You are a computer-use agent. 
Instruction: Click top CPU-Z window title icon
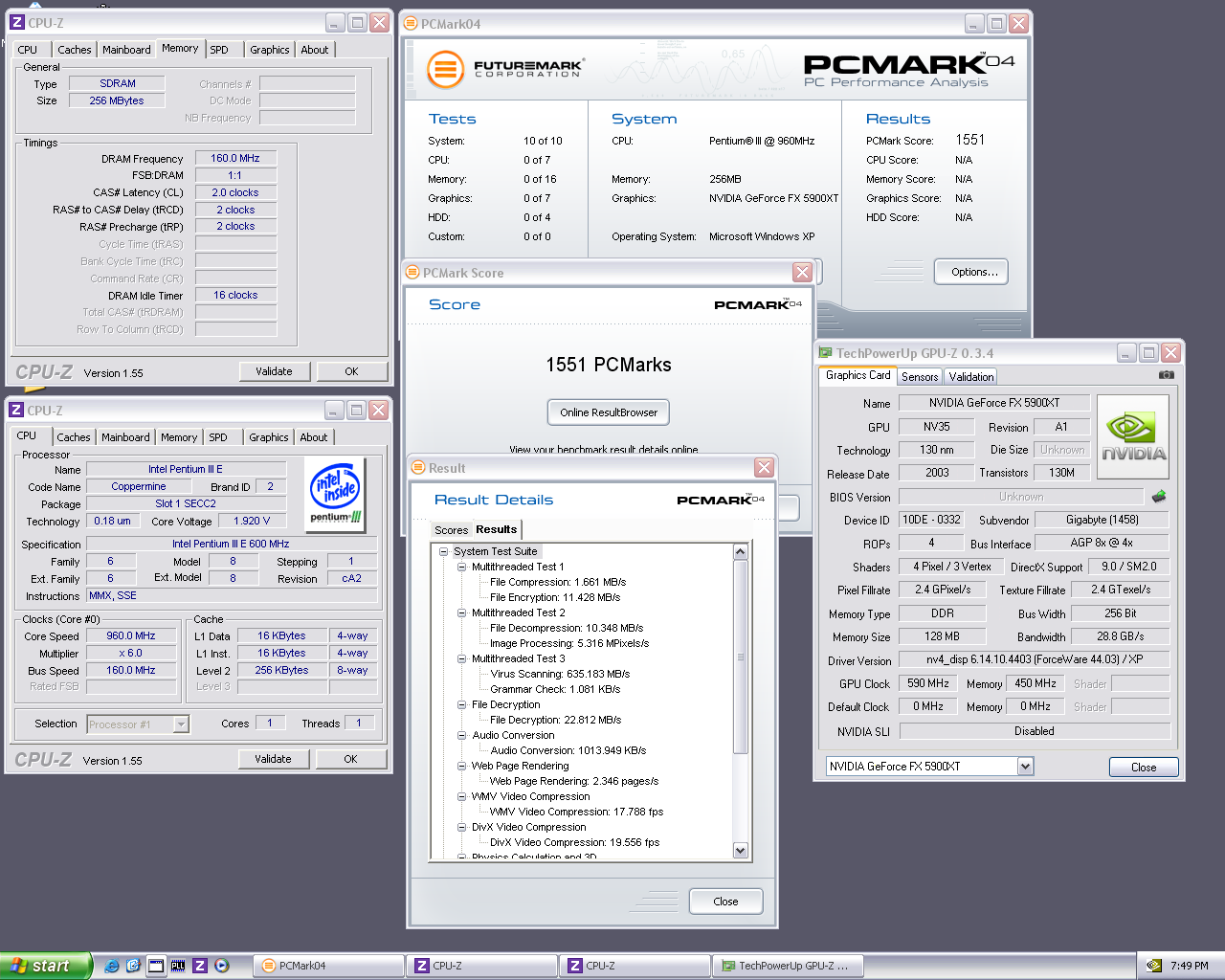[16, 22]
